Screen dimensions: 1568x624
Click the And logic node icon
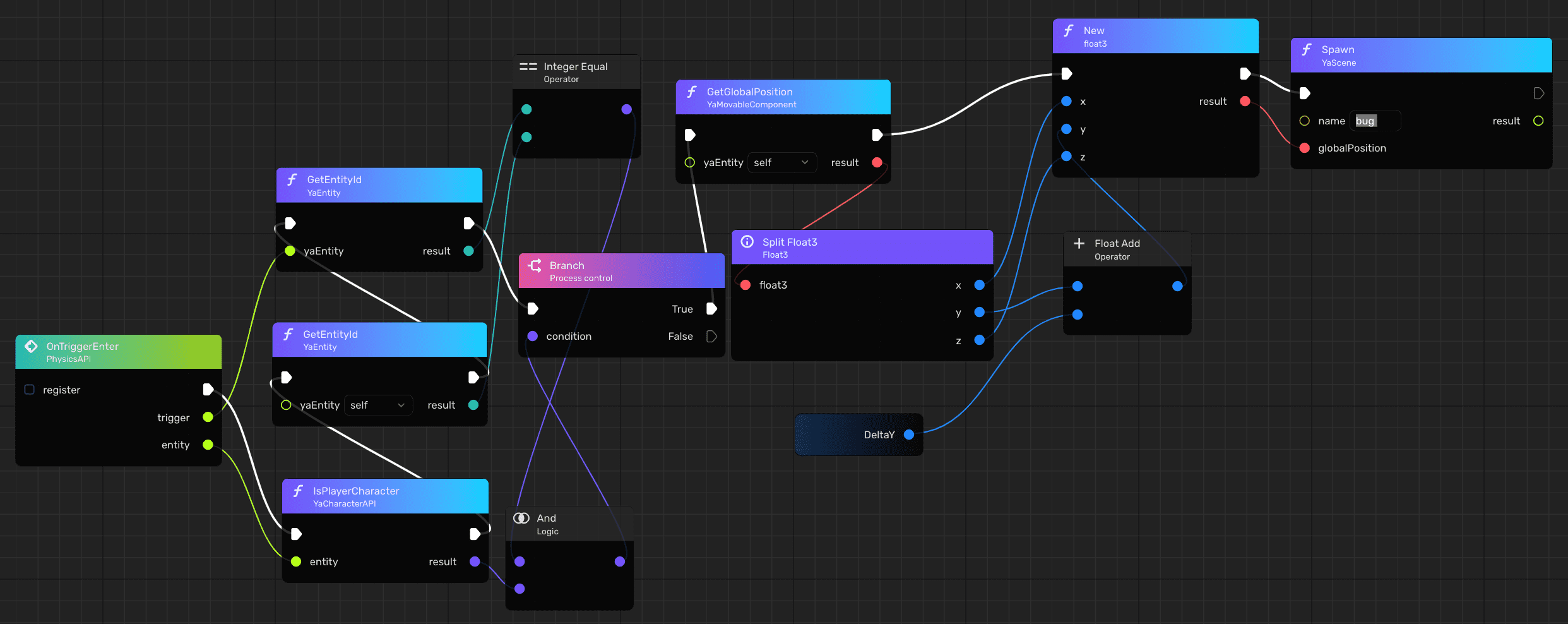pyautogui.click(x=521, y=519)
